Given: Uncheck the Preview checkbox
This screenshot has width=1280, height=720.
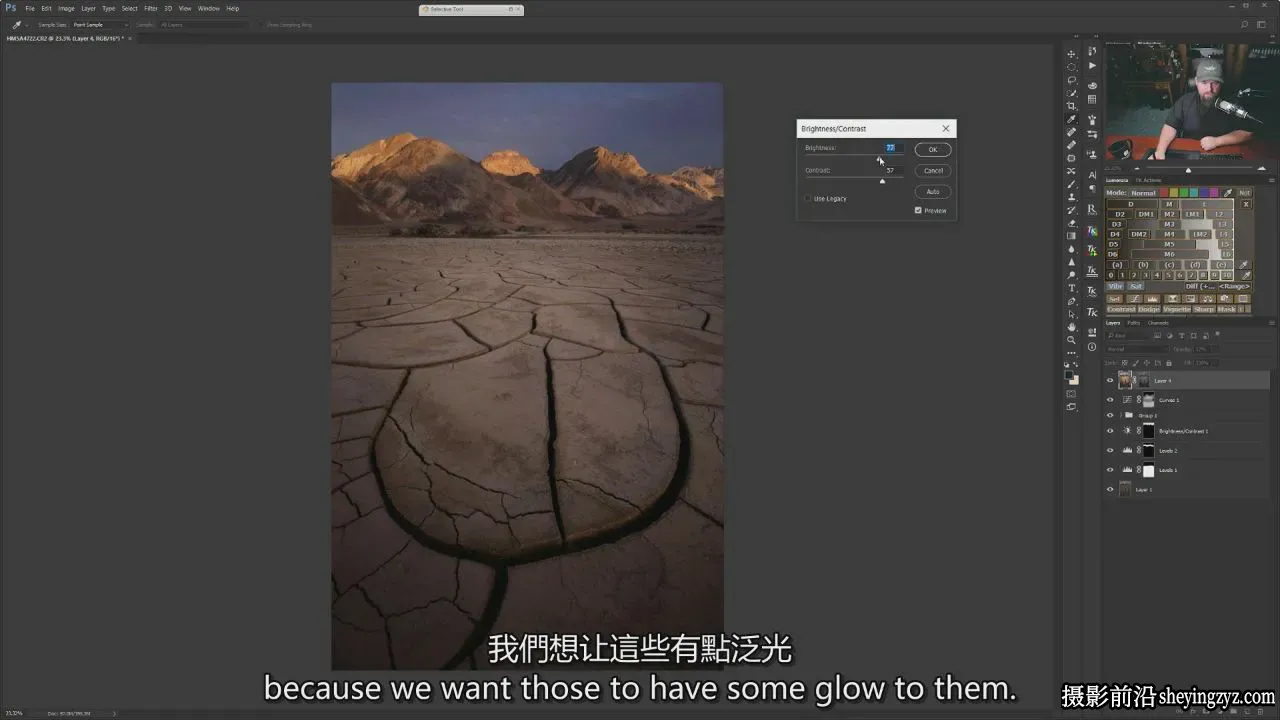Looking at the screenshot, I should 918,210.
